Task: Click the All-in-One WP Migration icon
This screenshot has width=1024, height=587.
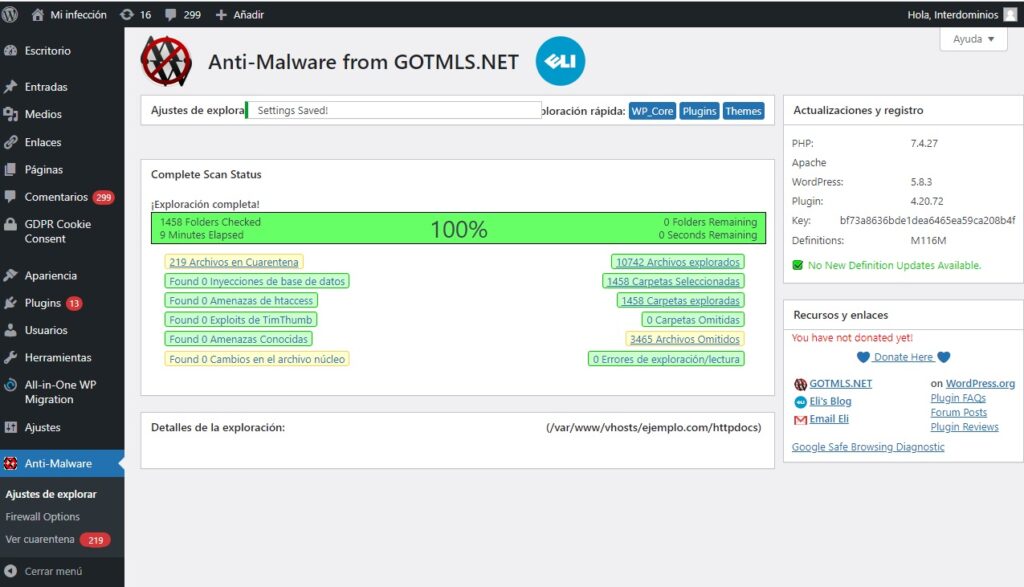Action: pos(10,385)
